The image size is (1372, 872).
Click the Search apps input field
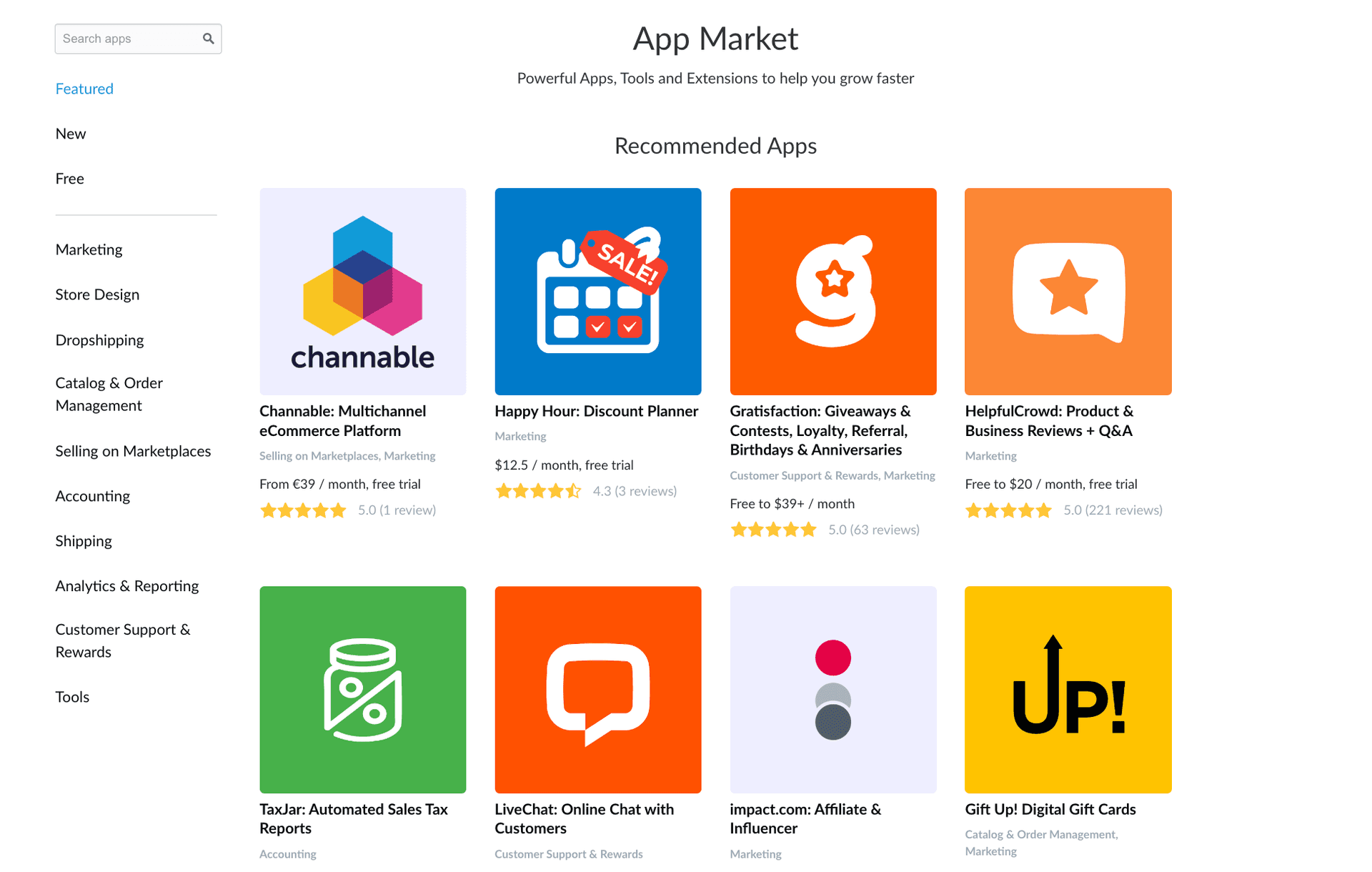click(127, 39)
